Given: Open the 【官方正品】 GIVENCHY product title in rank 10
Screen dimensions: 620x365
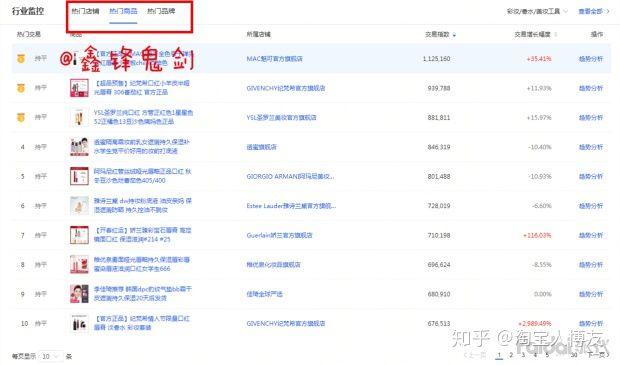Looking at the screenshot, I should [142, 323].
